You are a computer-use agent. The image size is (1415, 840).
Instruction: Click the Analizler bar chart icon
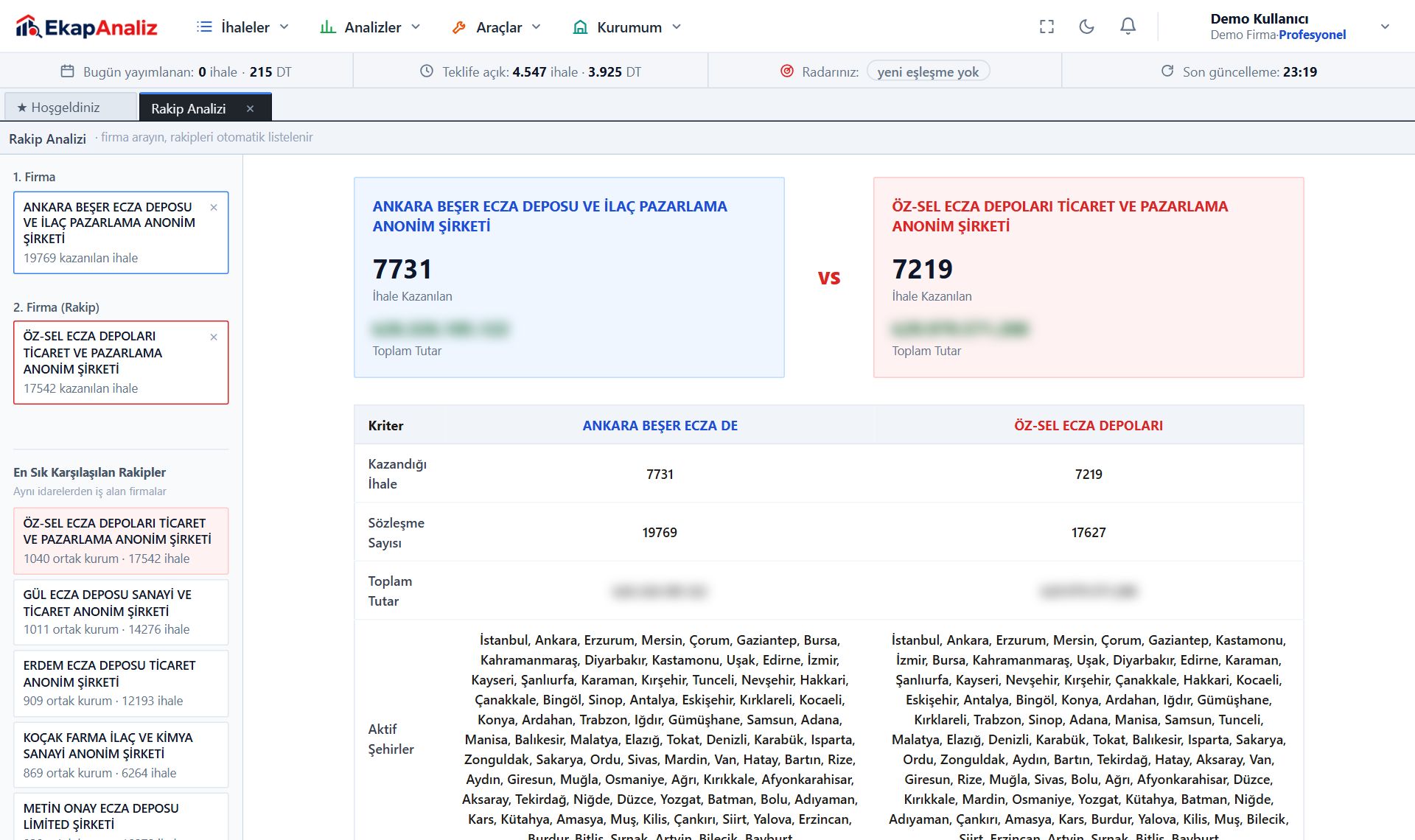[328, 27]
